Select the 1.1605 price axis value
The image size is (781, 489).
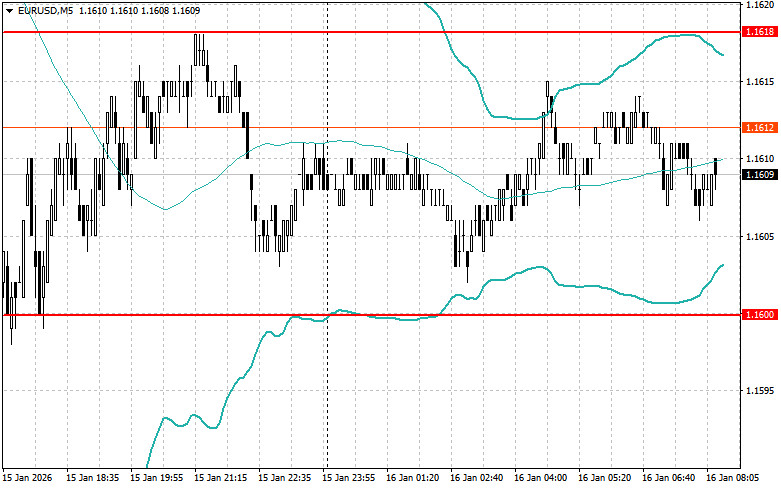click(760, 237)
